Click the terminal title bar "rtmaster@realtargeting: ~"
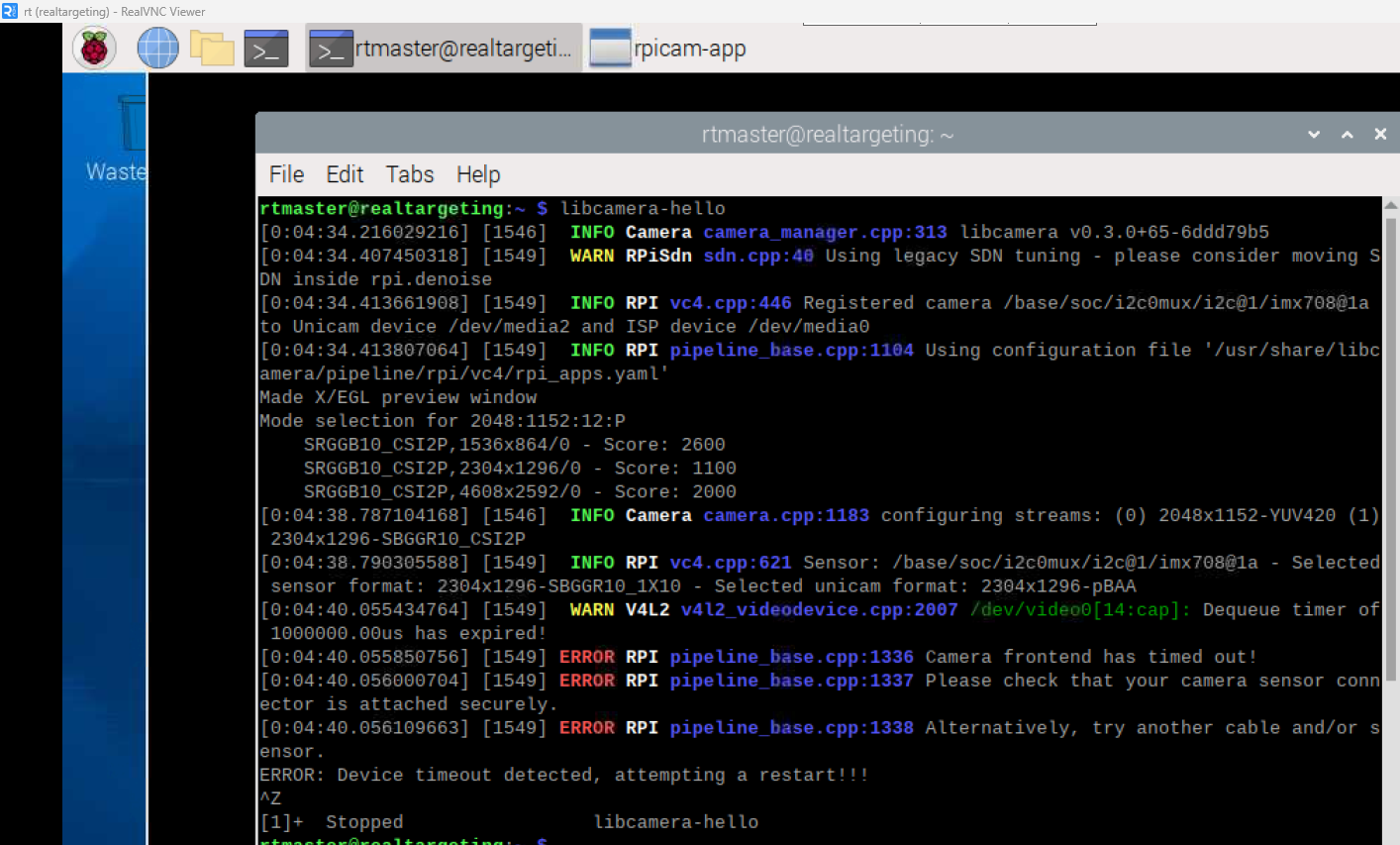This screenshot has width=1400, height=845. pos(827,135)
